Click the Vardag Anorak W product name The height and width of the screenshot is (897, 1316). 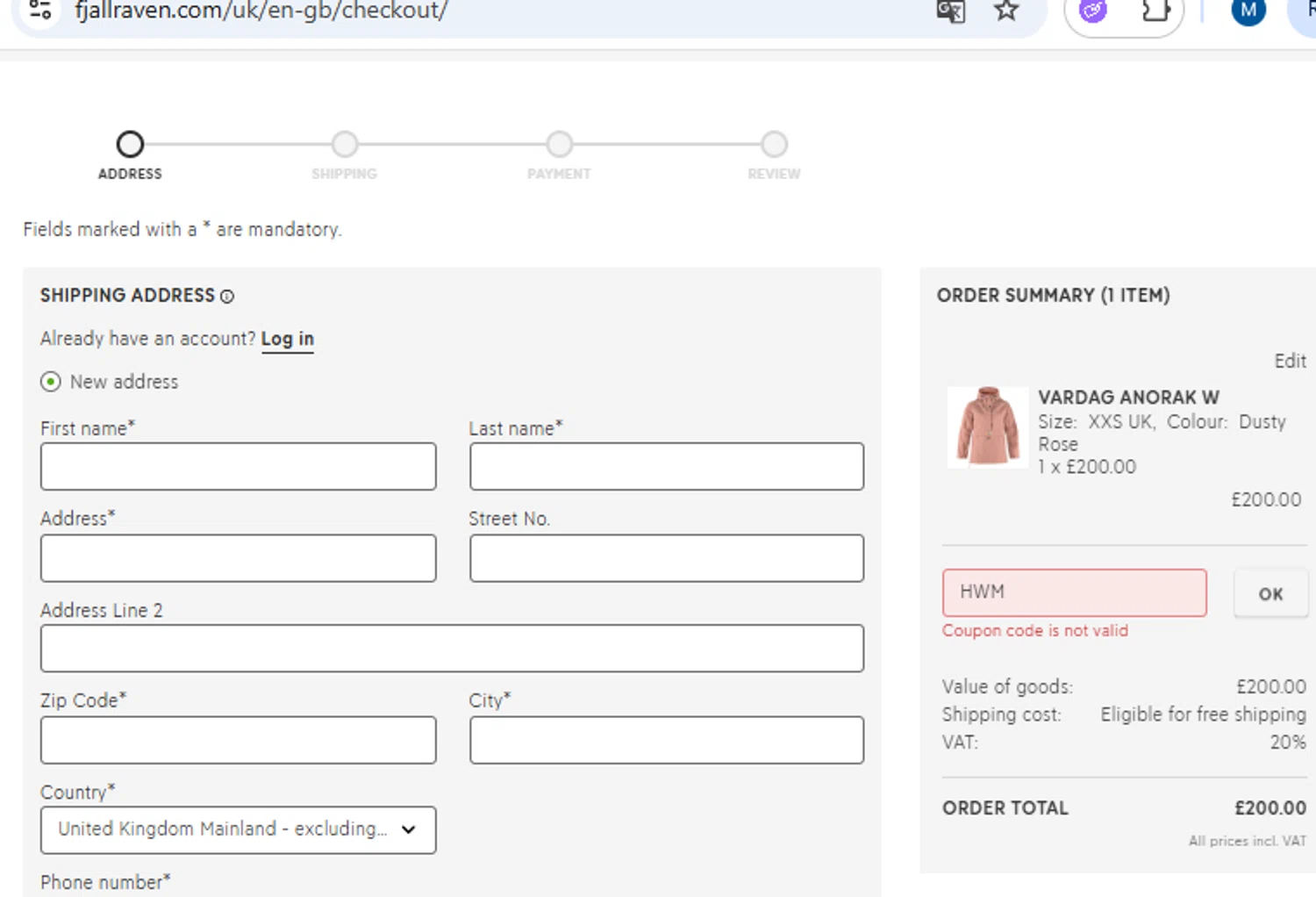click(1128, 398)
